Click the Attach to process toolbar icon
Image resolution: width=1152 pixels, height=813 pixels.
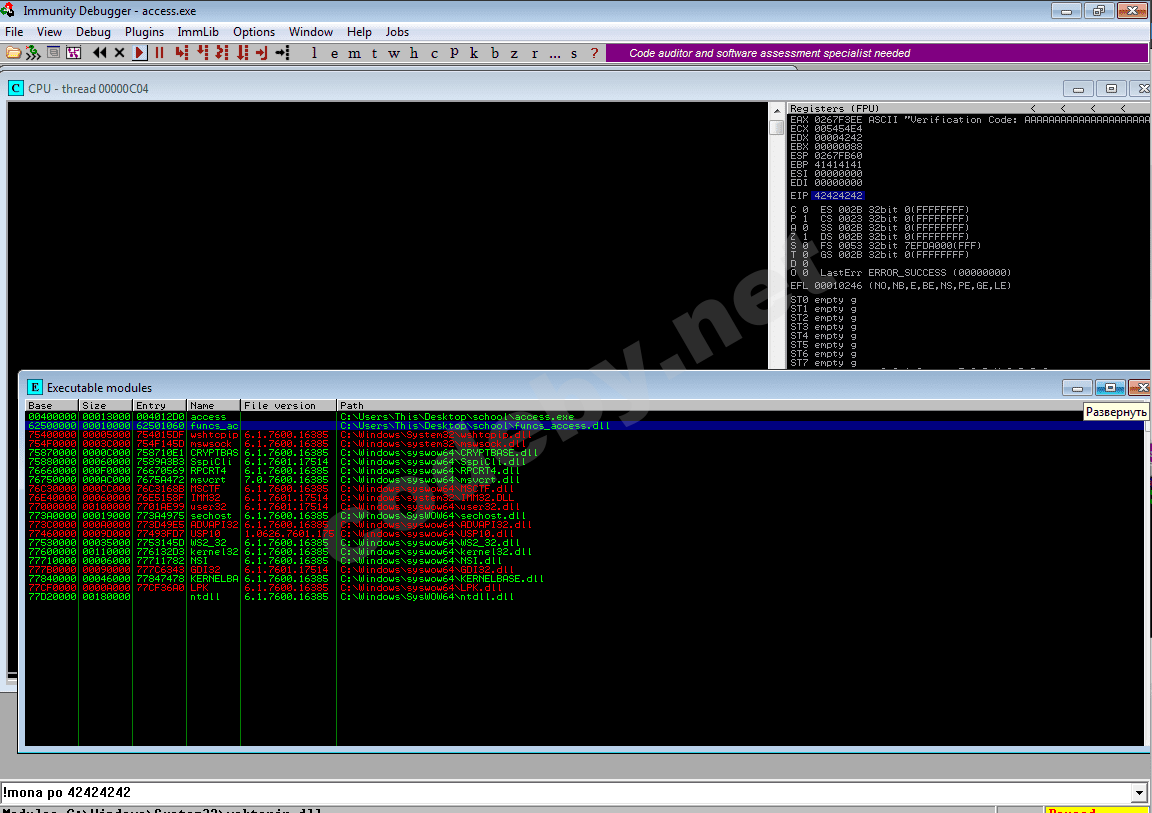(33, 53)
